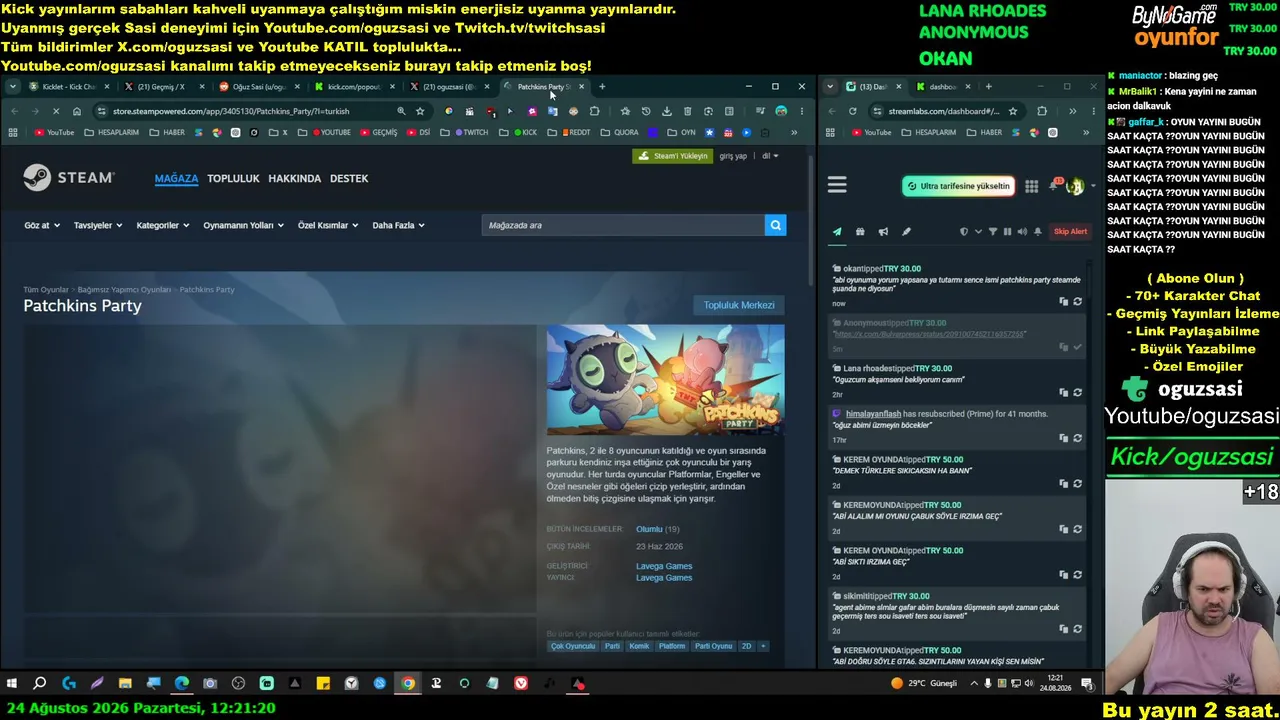Viewport: 1280px width, 720px height.
Task: Toggle the shield moderation icon in Streamlabs
Action: tap(964, 232)
